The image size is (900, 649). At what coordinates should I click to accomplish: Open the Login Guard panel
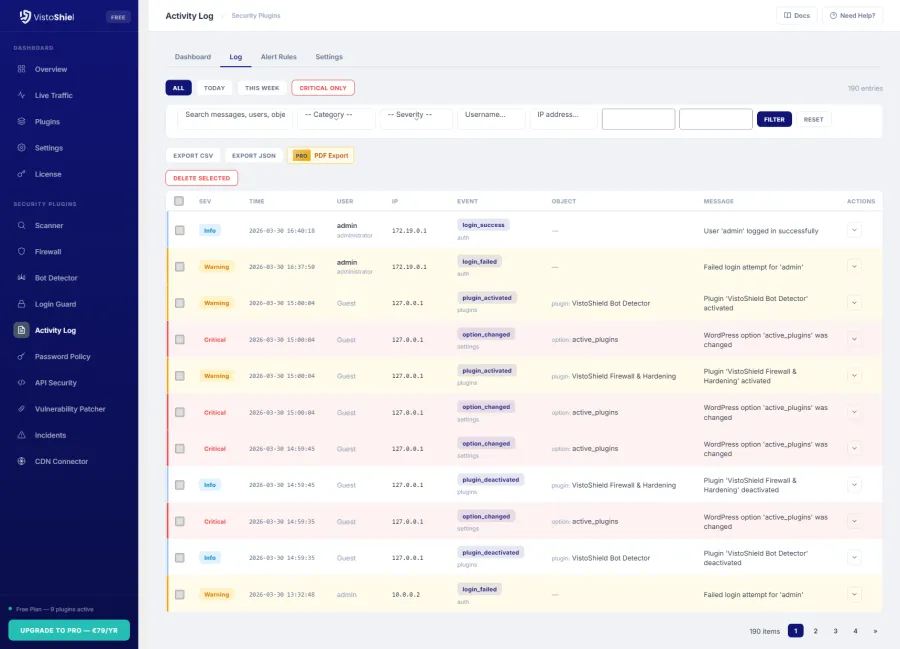coord(53,304)
